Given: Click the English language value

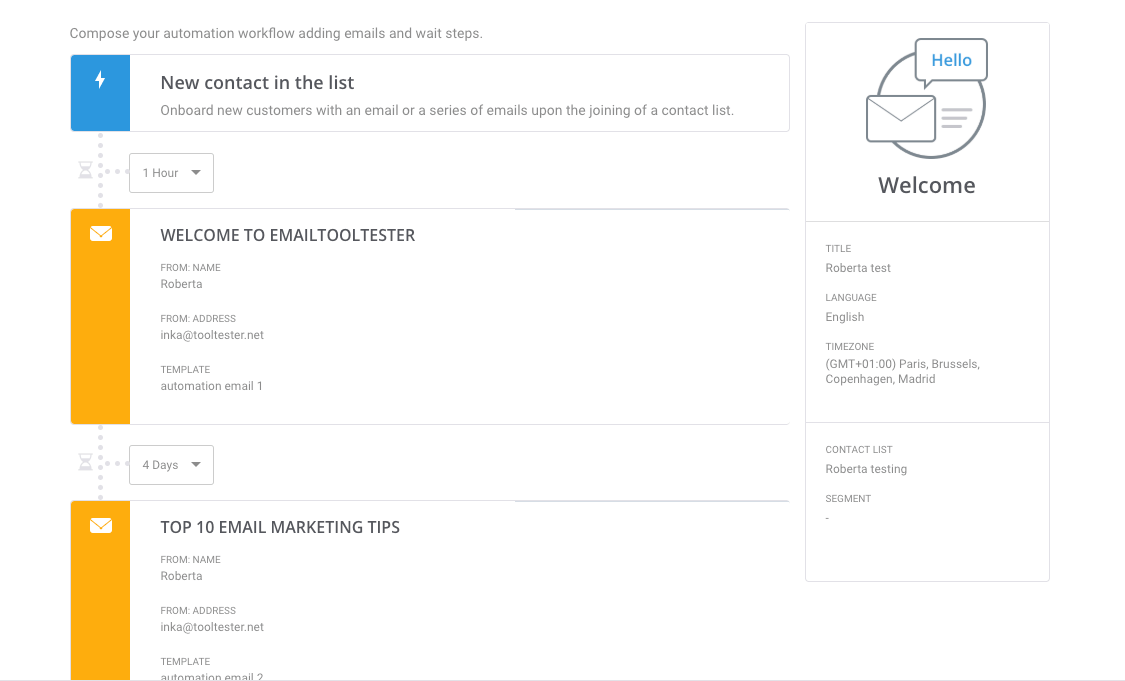Looking at the screenshot, I should coord(844,316).
